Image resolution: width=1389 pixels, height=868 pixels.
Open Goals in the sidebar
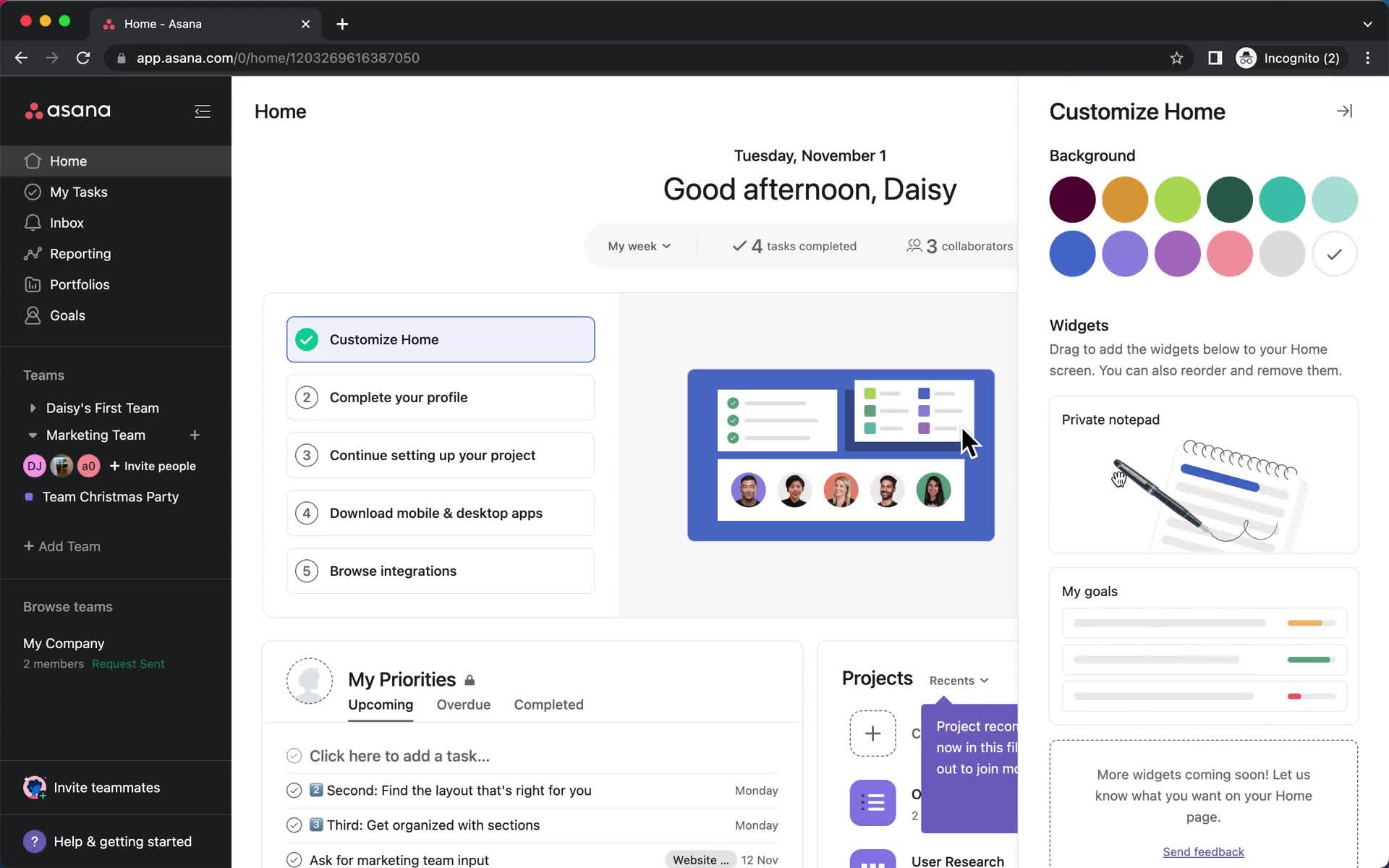click(116, 315)
